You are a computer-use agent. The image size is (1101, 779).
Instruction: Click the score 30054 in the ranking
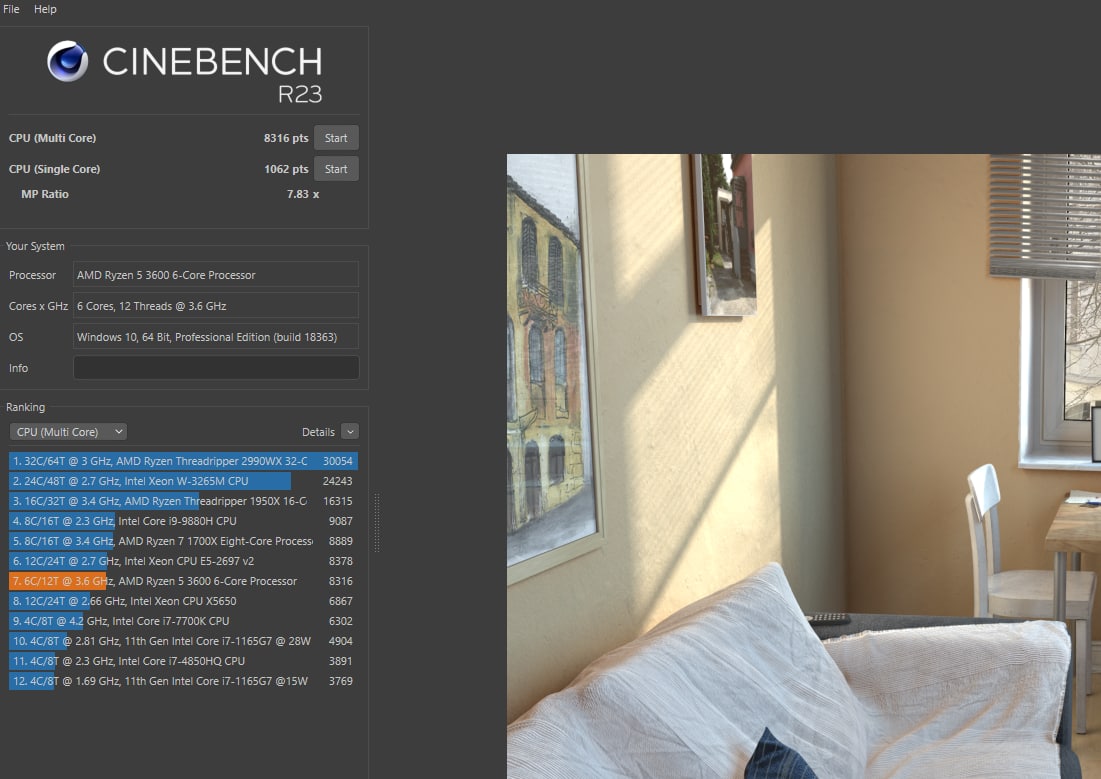pos(338,461)
